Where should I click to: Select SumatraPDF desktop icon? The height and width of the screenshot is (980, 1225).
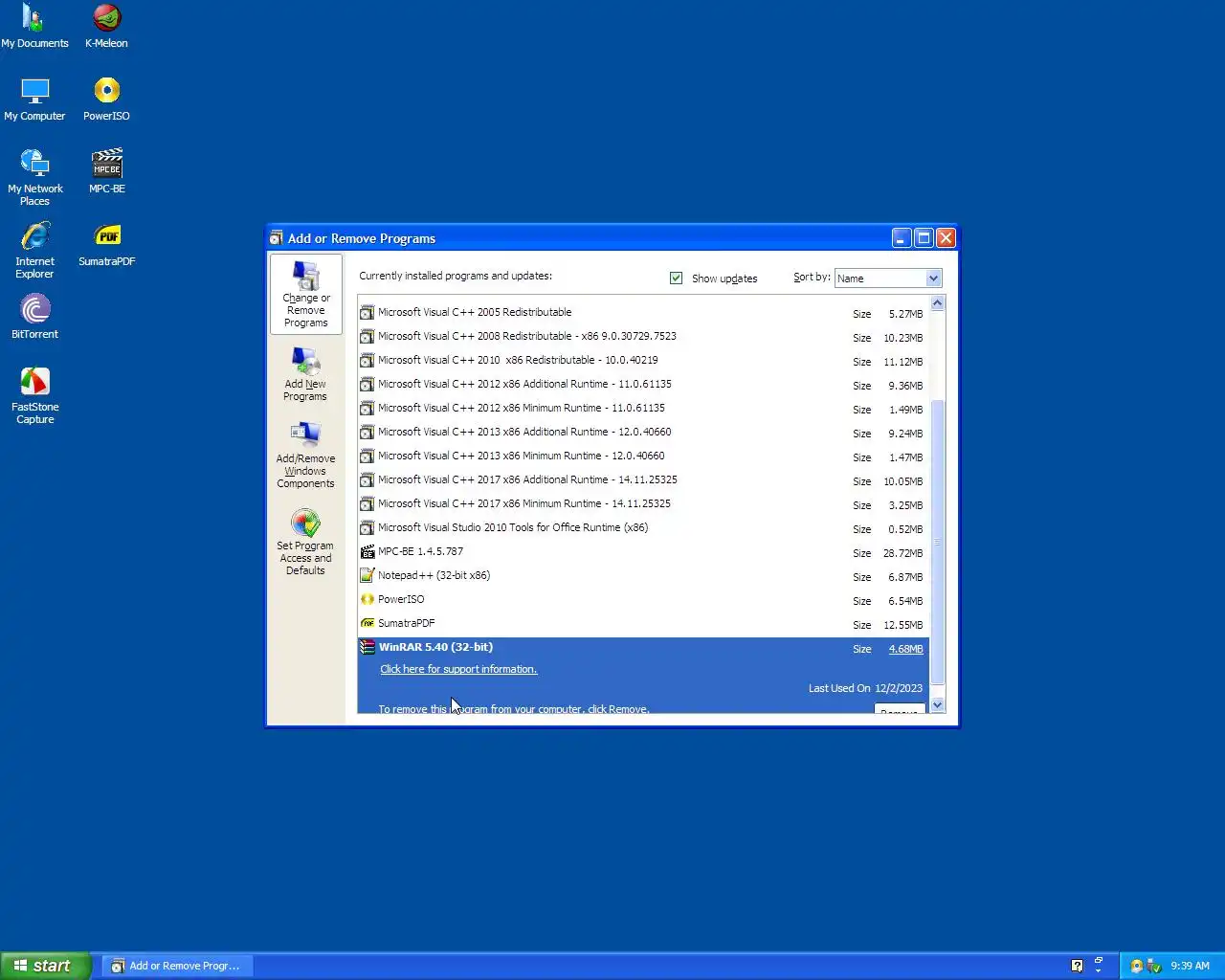pyautogui.click(x=106, y=244)
